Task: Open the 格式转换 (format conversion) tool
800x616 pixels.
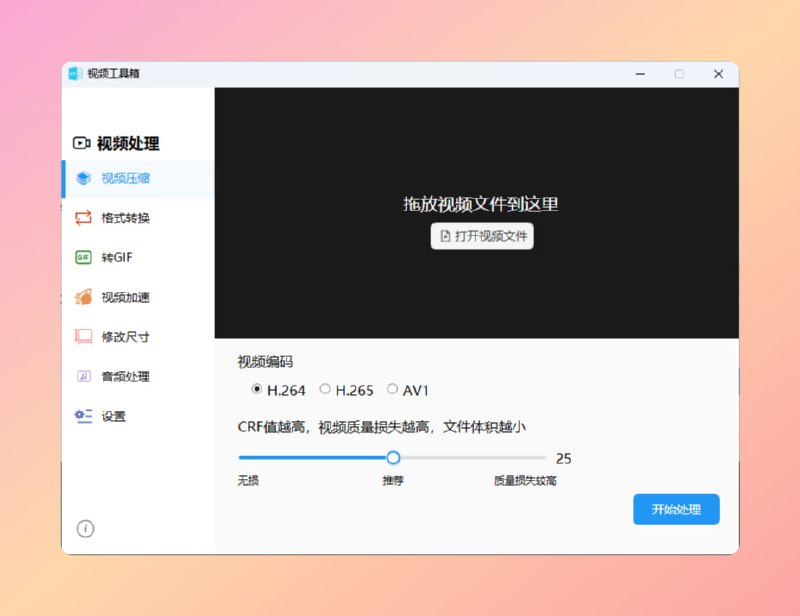Action: 110,218
